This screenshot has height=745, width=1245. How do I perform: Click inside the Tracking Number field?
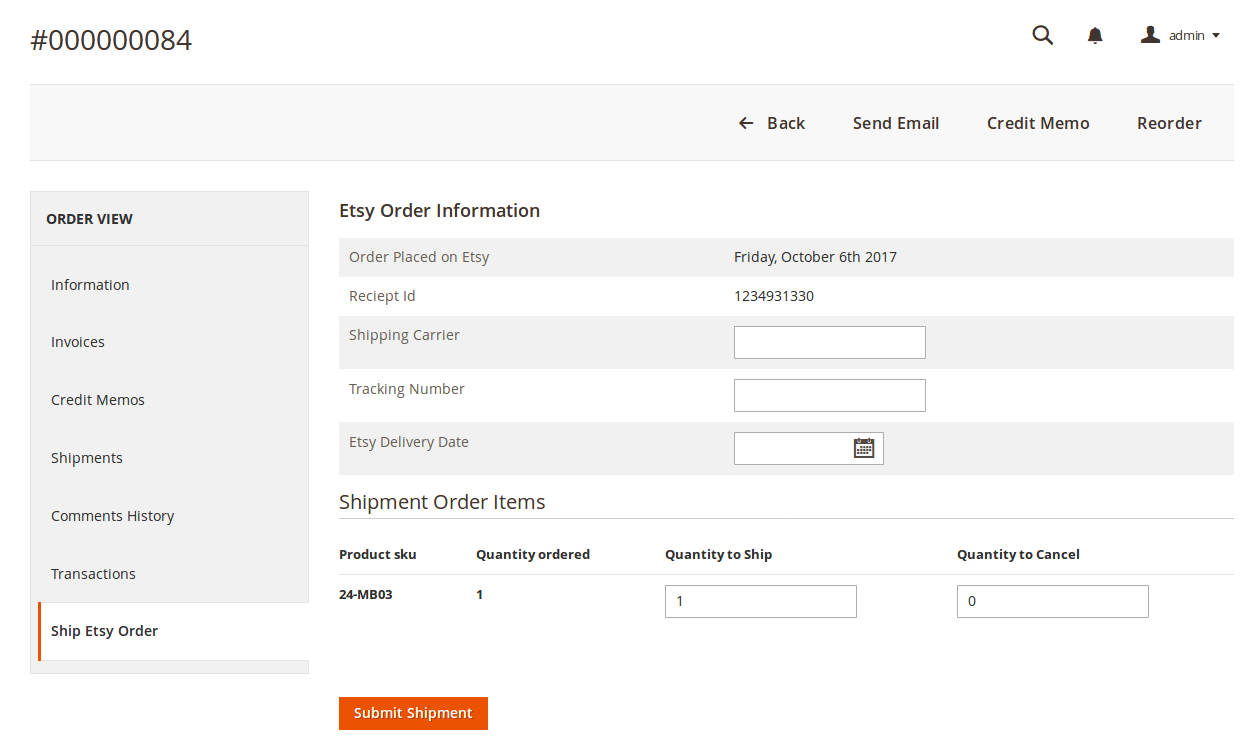[x=829, y=395]
